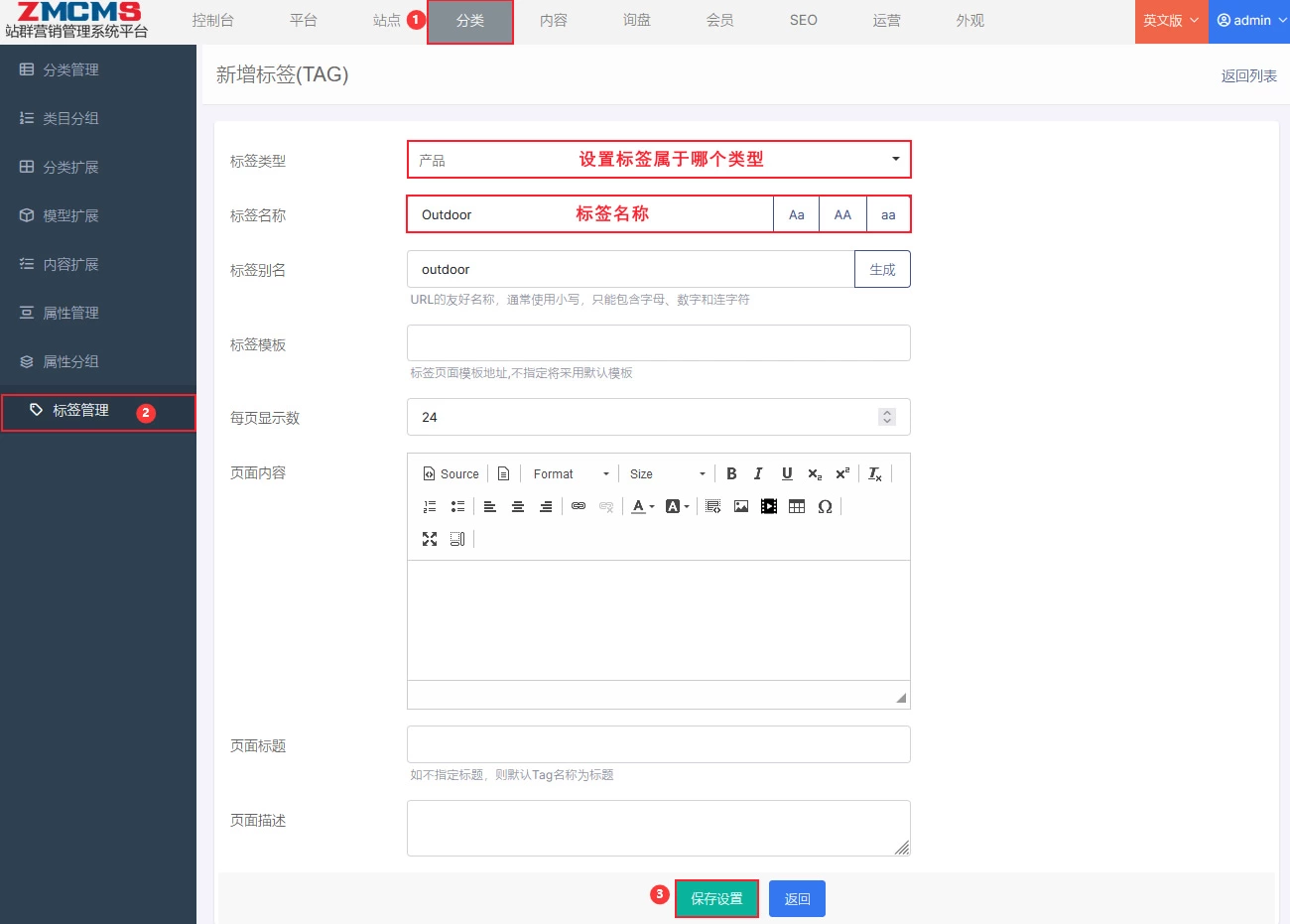Screen dimensions: 1290x924
Task: Open the 询盘 top menu
Action: click(x=637, y=21)
